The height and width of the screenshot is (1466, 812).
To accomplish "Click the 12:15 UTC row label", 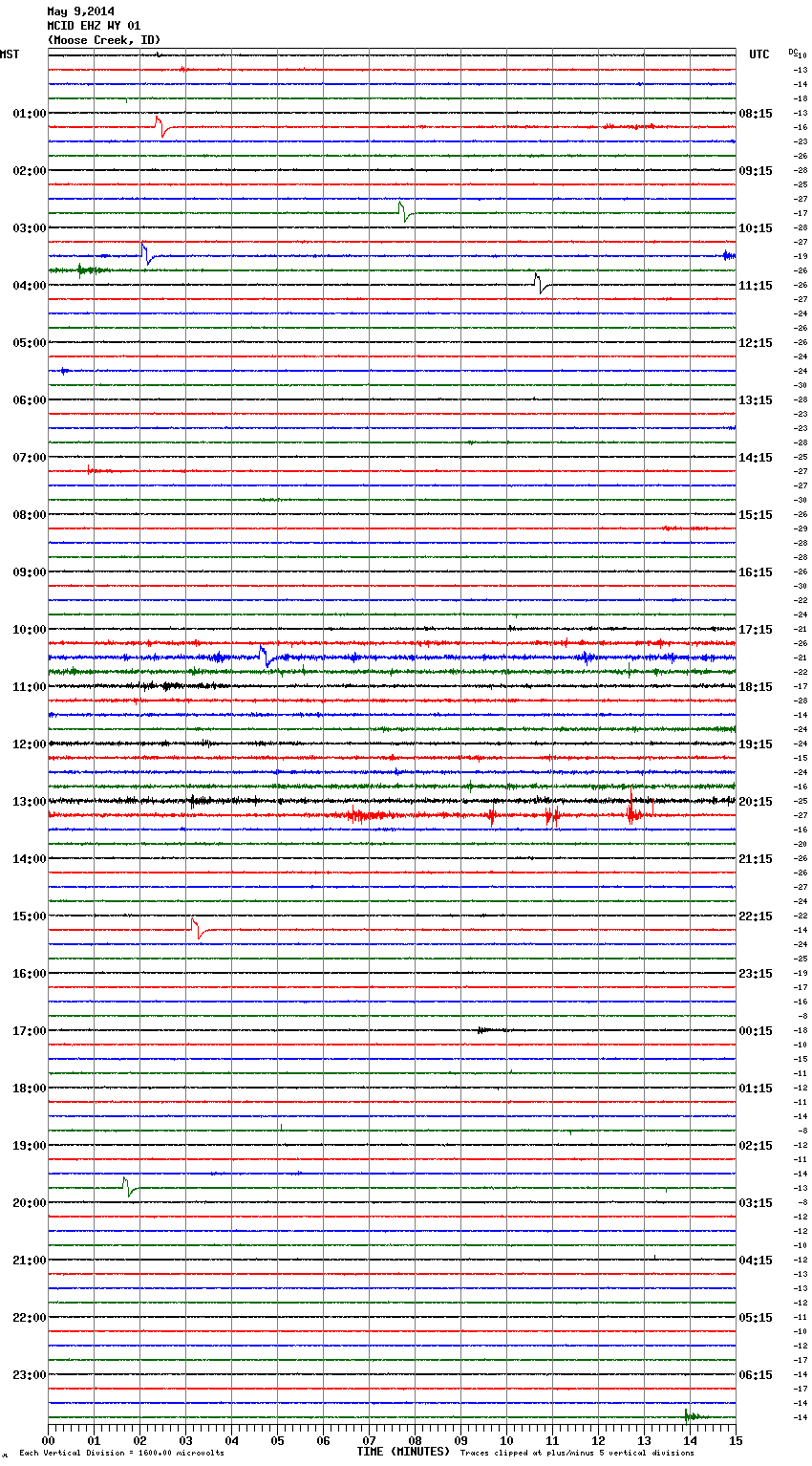I will pyautogui.click(x=756, y=342).
